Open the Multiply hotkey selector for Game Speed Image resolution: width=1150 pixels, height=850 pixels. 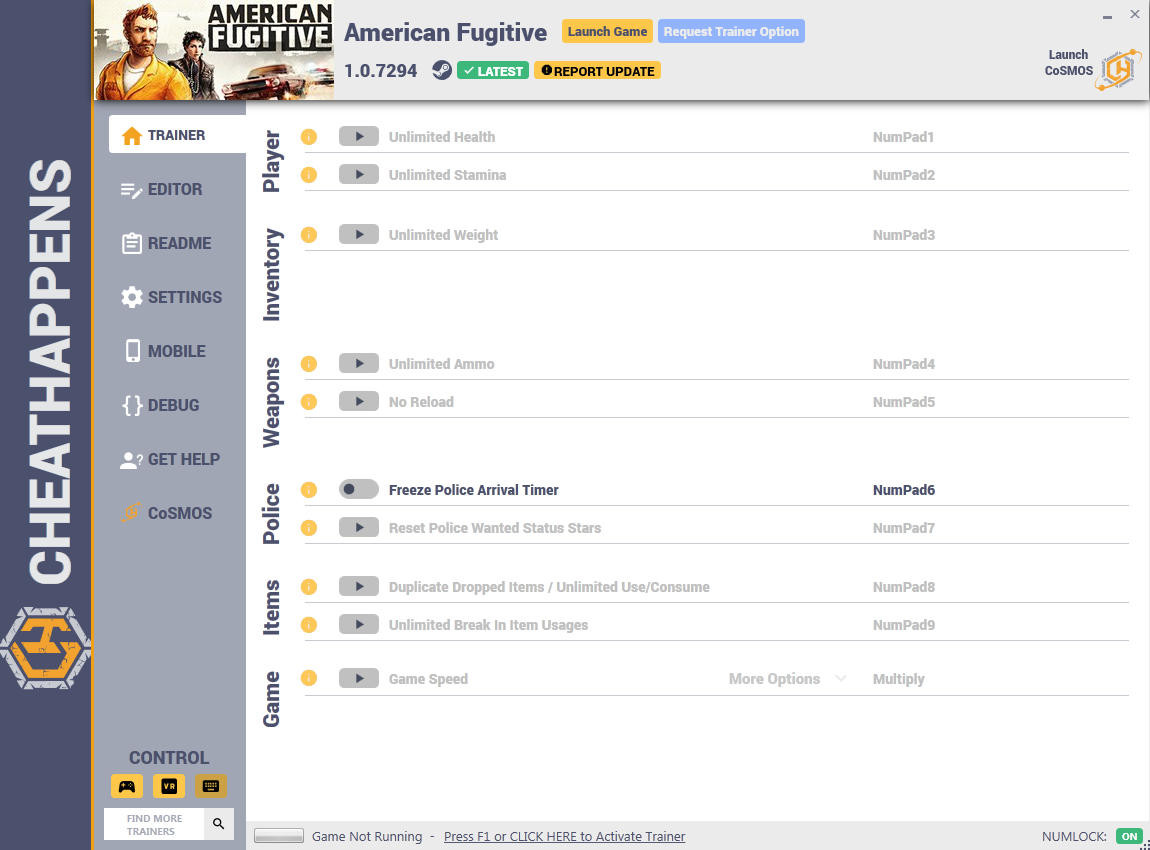point(898,679)
